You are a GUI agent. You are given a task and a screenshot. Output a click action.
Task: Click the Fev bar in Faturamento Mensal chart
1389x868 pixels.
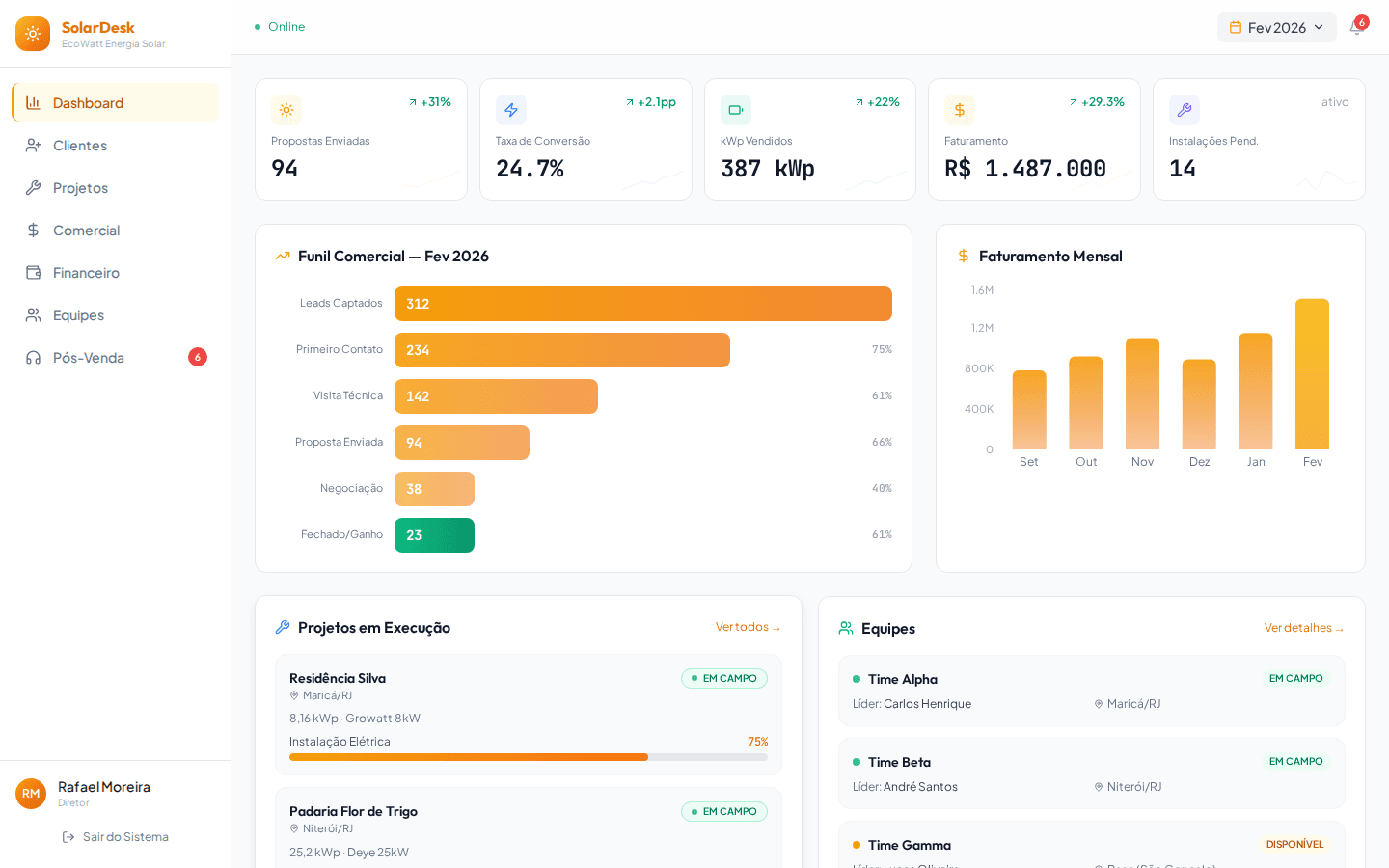click(1312, 376)
